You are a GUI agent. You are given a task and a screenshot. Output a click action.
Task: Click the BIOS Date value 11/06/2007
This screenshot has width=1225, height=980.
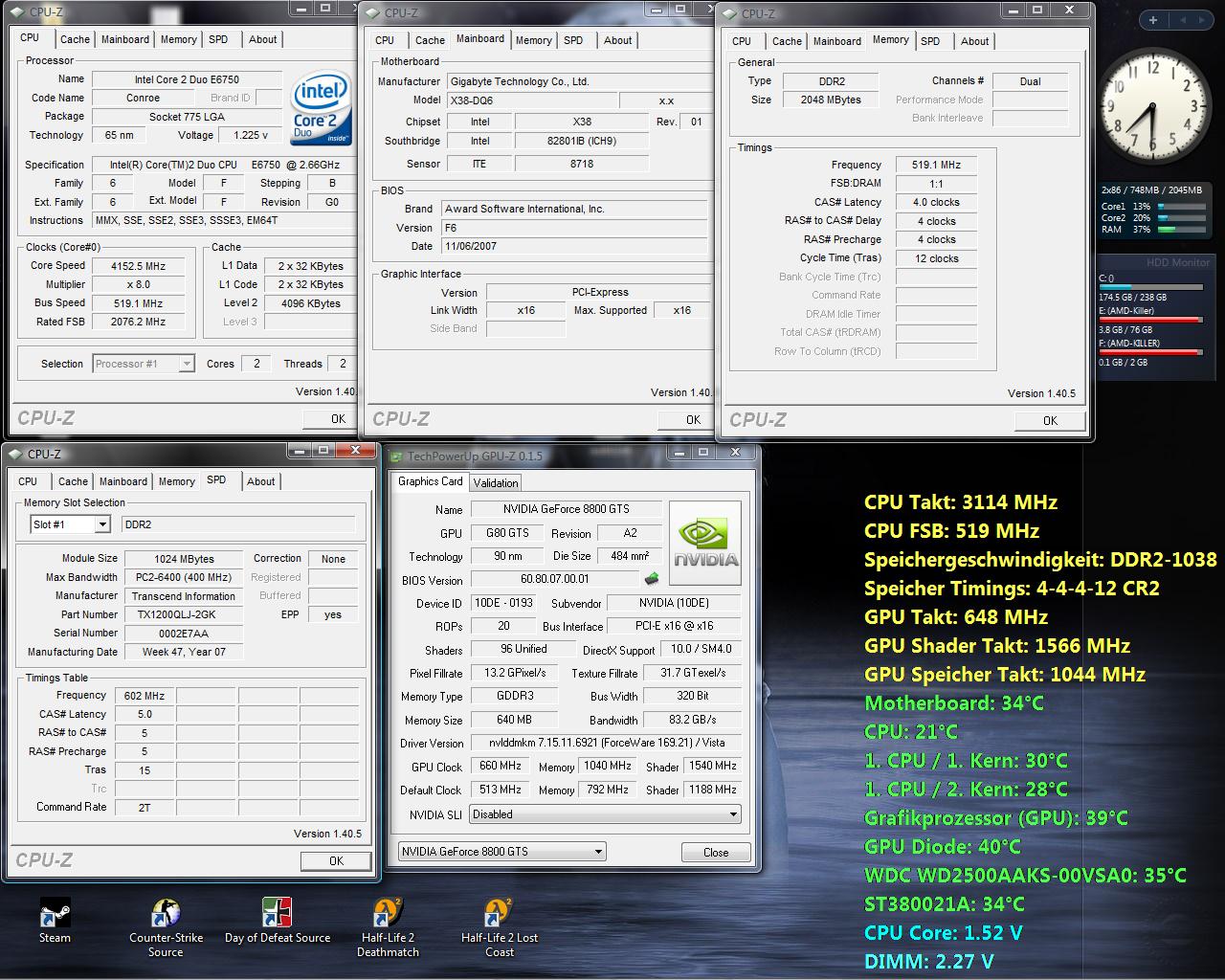coord(574,246)
